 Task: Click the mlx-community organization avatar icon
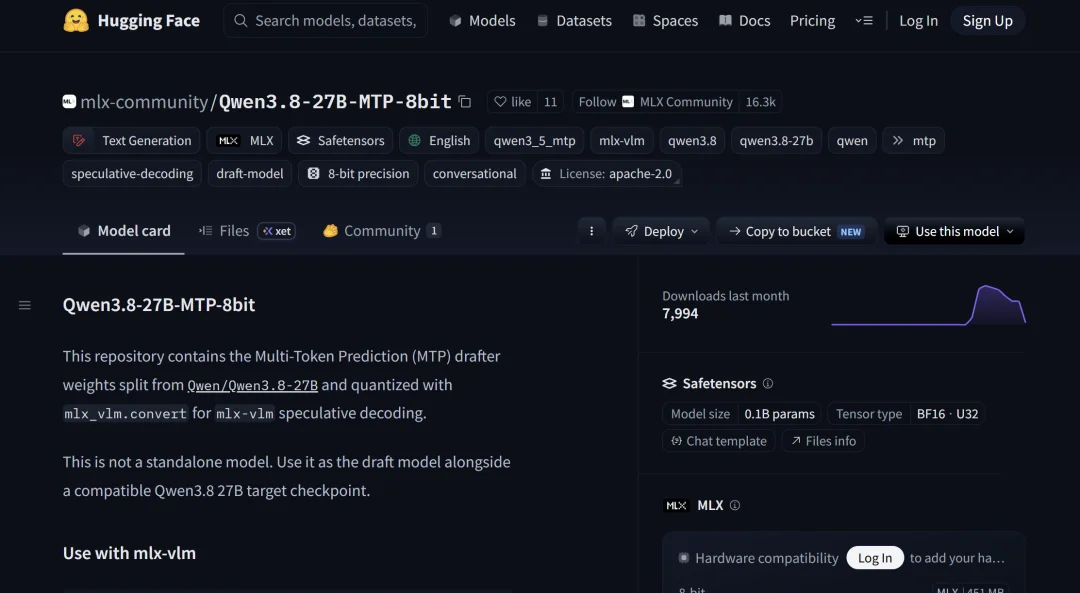click(69, 102)
